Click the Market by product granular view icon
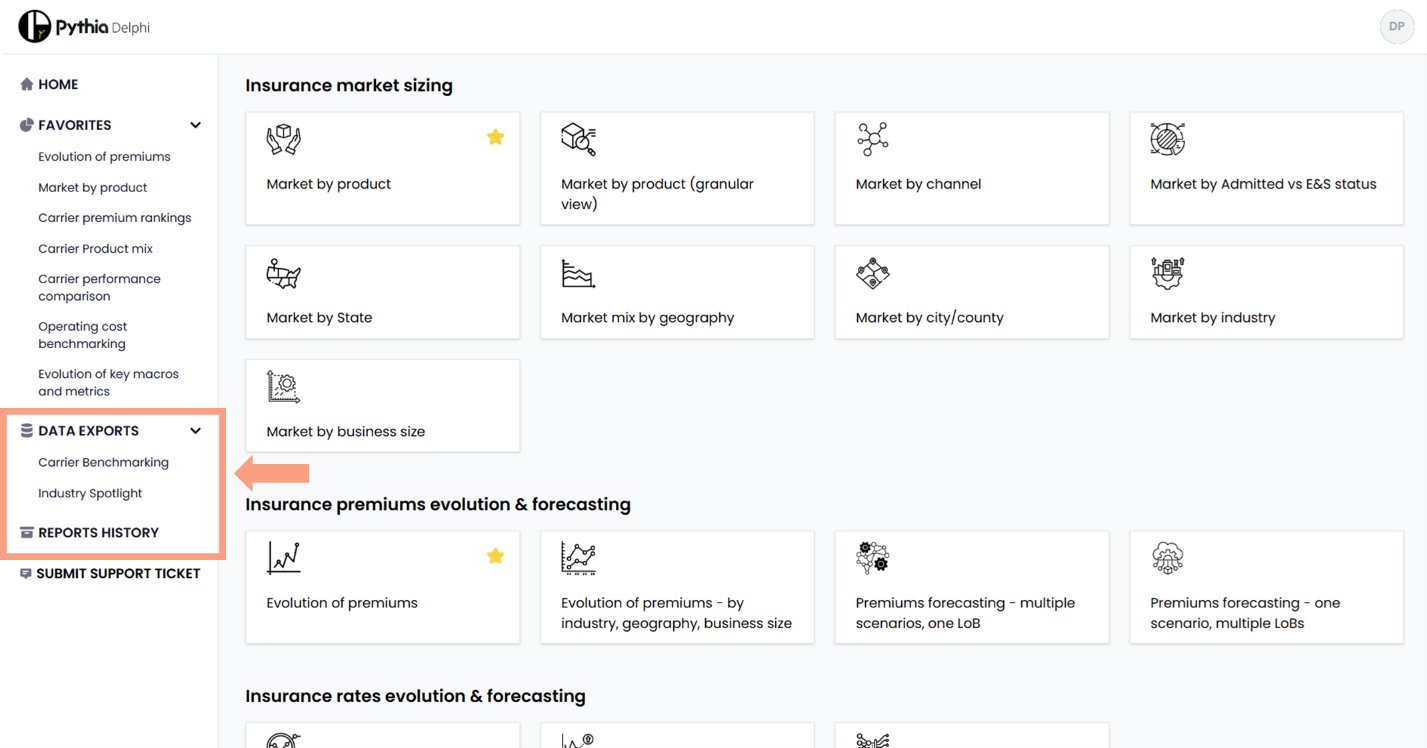This screenshot has width=1427, height=748. click(578, 139)
